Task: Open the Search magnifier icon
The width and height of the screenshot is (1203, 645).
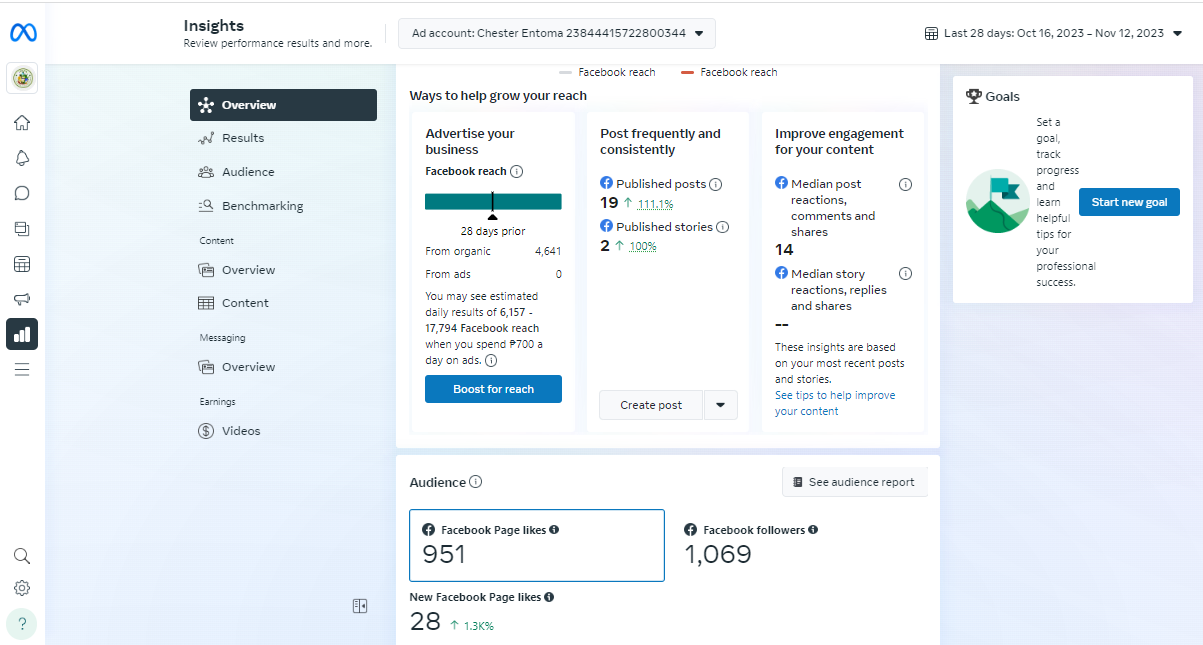Action: pos(22,556)
